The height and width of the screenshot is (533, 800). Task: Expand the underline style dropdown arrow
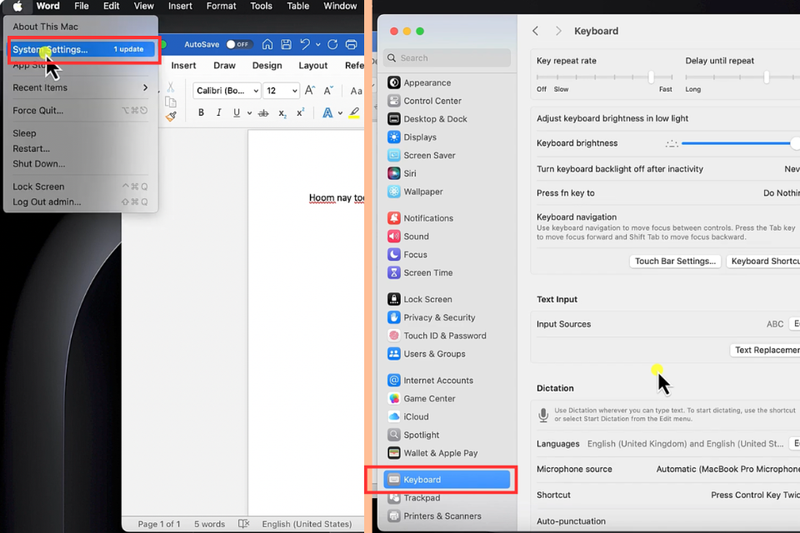(x=249, y=113)
